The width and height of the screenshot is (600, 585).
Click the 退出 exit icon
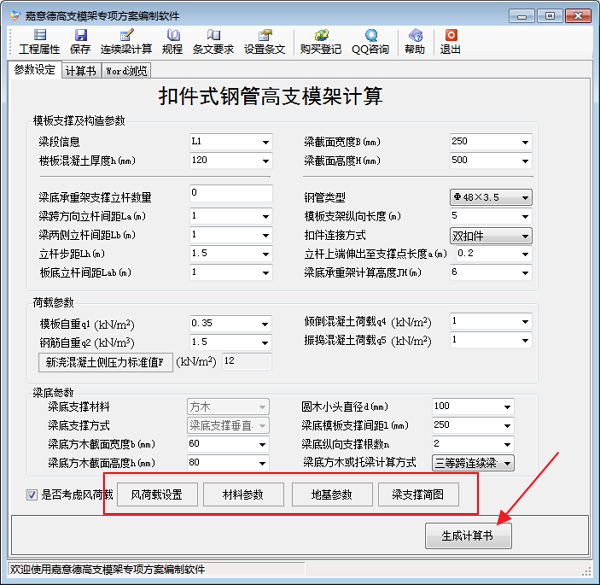coord(451,41)
